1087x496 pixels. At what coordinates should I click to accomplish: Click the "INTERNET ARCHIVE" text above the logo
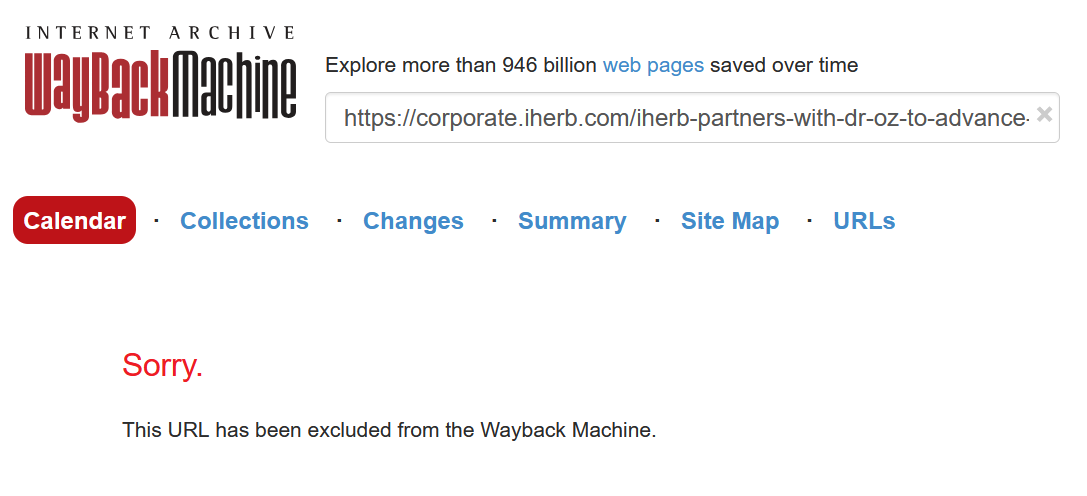point(160,33)
